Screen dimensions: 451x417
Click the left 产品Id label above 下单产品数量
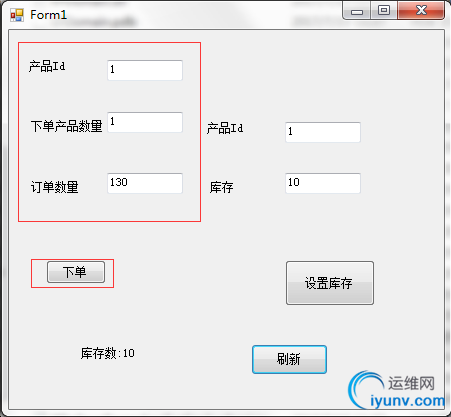(47, 66)
